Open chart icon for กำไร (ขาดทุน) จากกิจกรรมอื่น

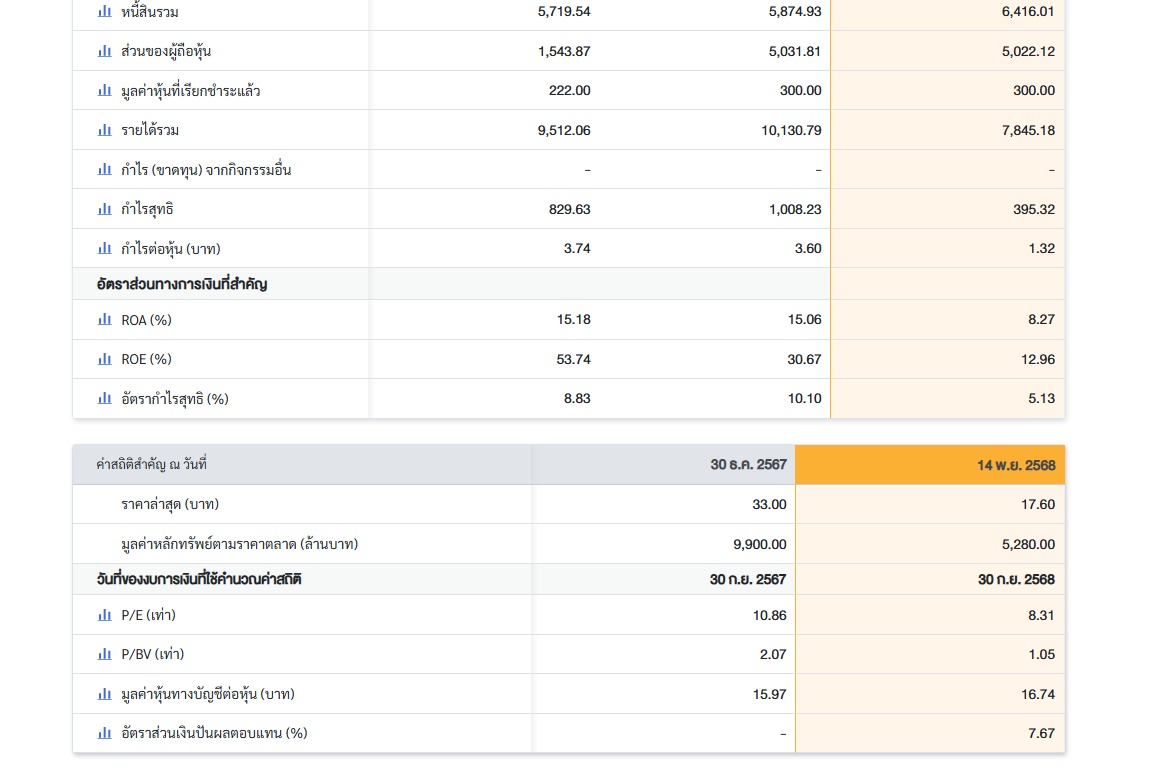[x=105, y=169]
